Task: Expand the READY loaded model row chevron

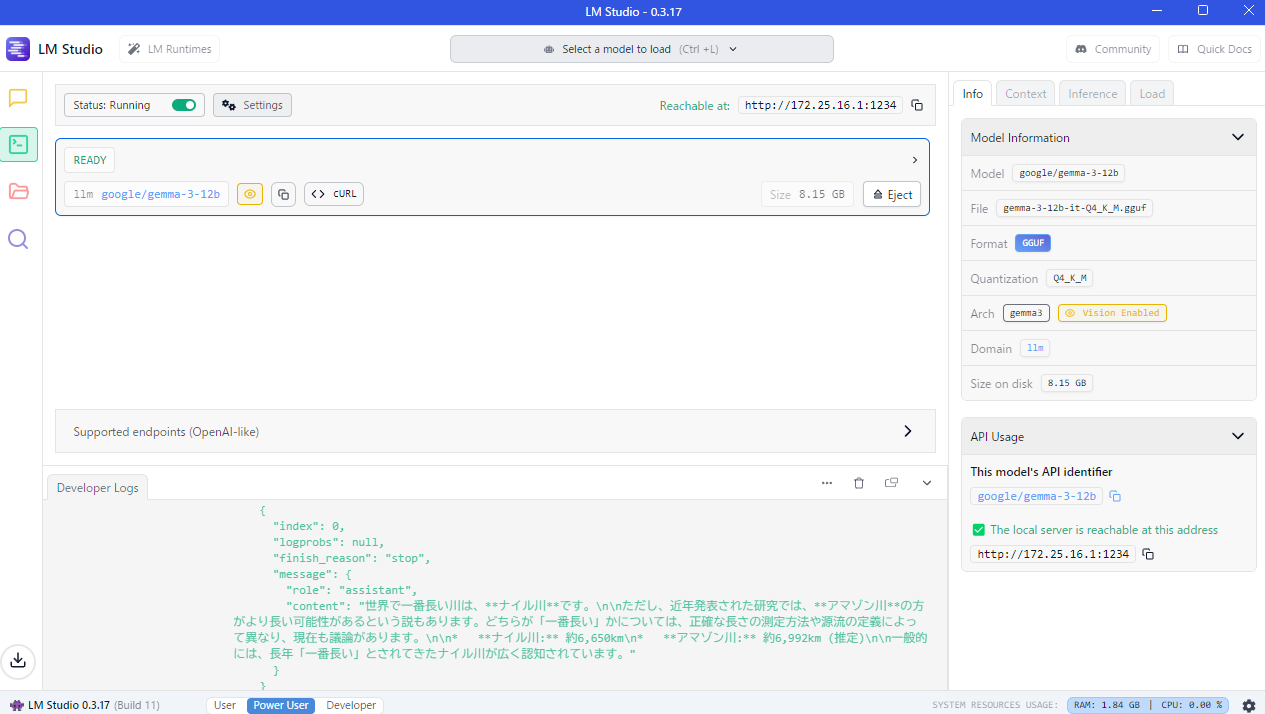Action: (914, 160)
